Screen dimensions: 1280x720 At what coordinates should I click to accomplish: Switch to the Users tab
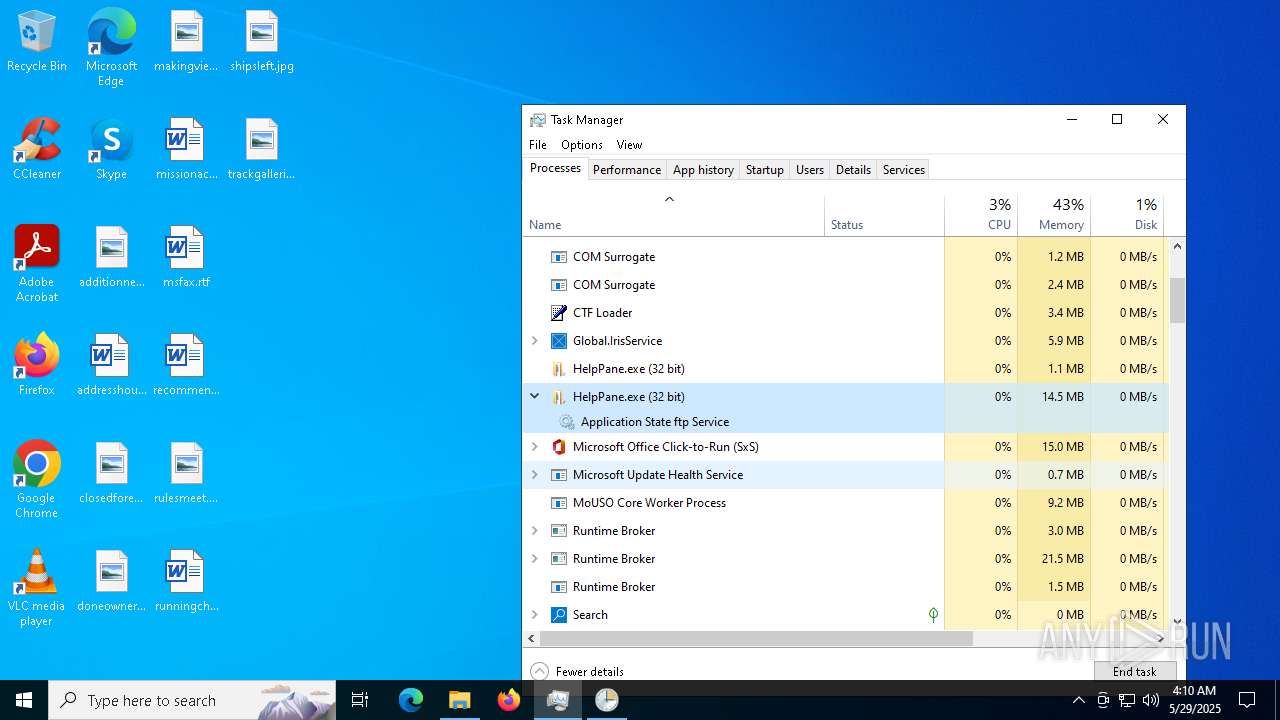[x=810, y=170]
